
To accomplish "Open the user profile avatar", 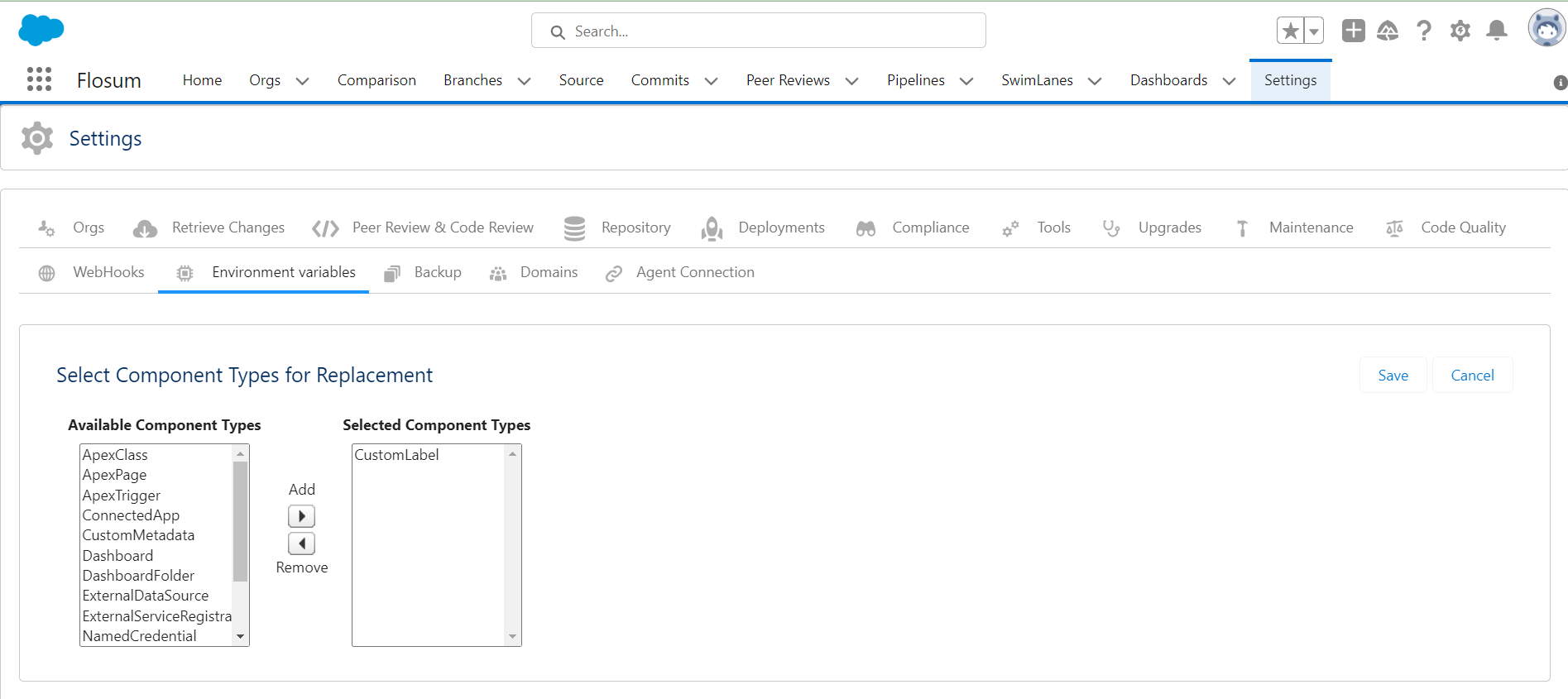I will coord(1546,29).
